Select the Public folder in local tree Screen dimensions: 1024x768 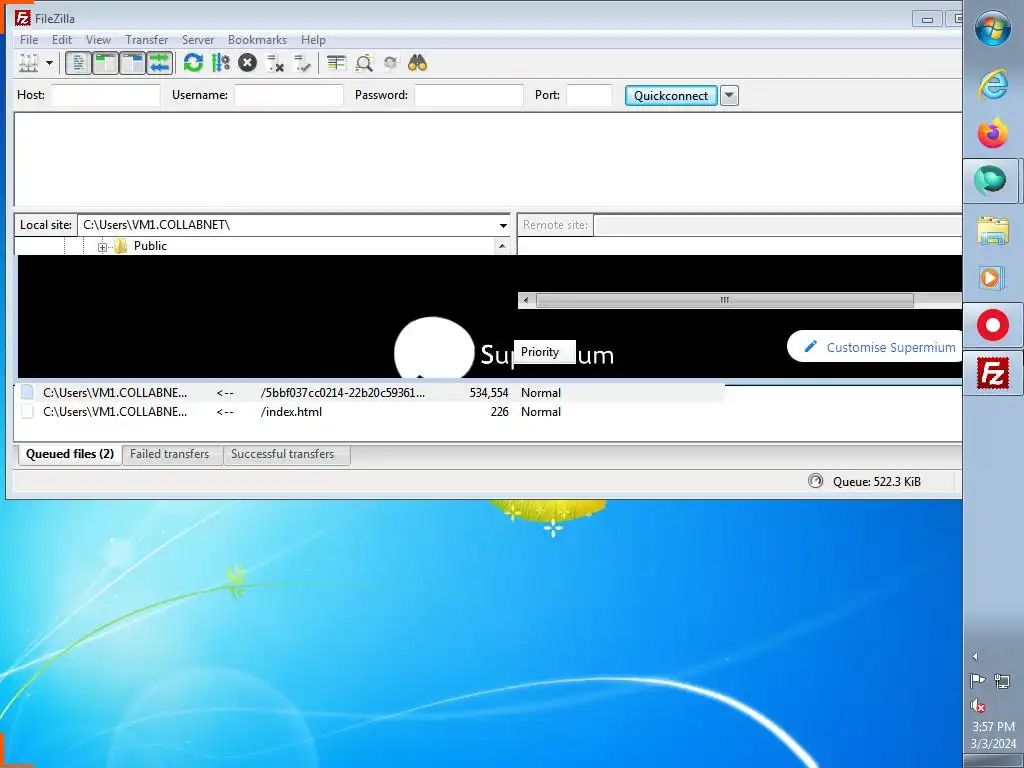(x=150, y=246)
